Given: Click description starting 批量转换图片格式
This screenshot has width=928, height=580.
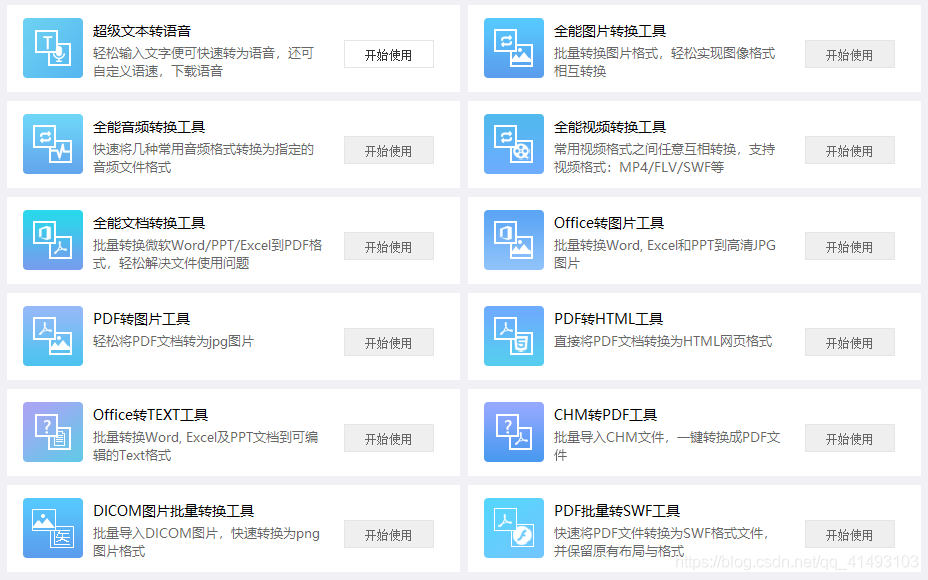Looking at the screenshot, I should pyautogui.click(x=665, y=62).
